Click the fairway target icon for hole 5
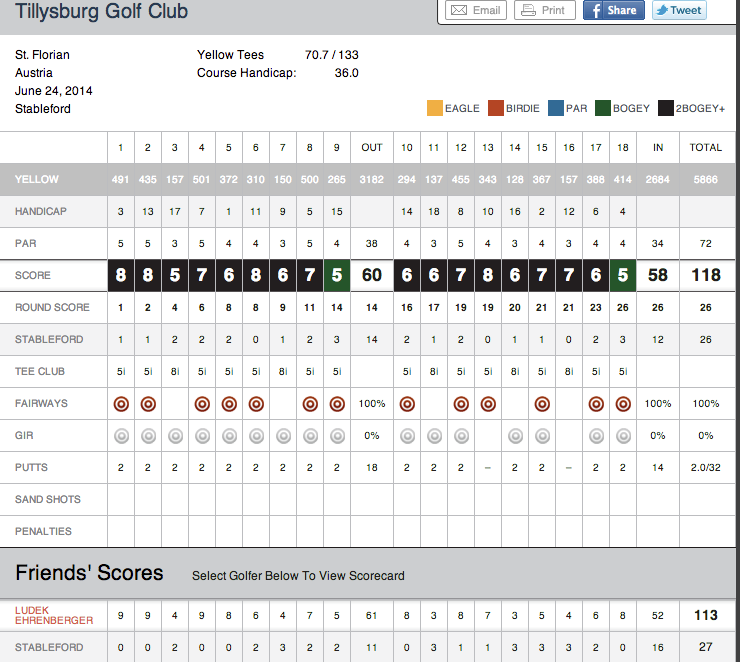 point(229,404)
